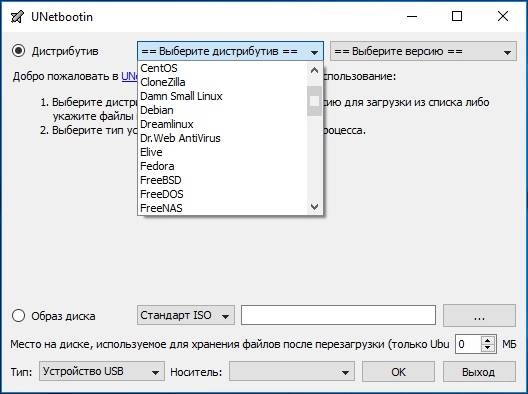528x394 pixels.
Task: Pick FreeNAS from the distribution list
Action: [223, 208]
